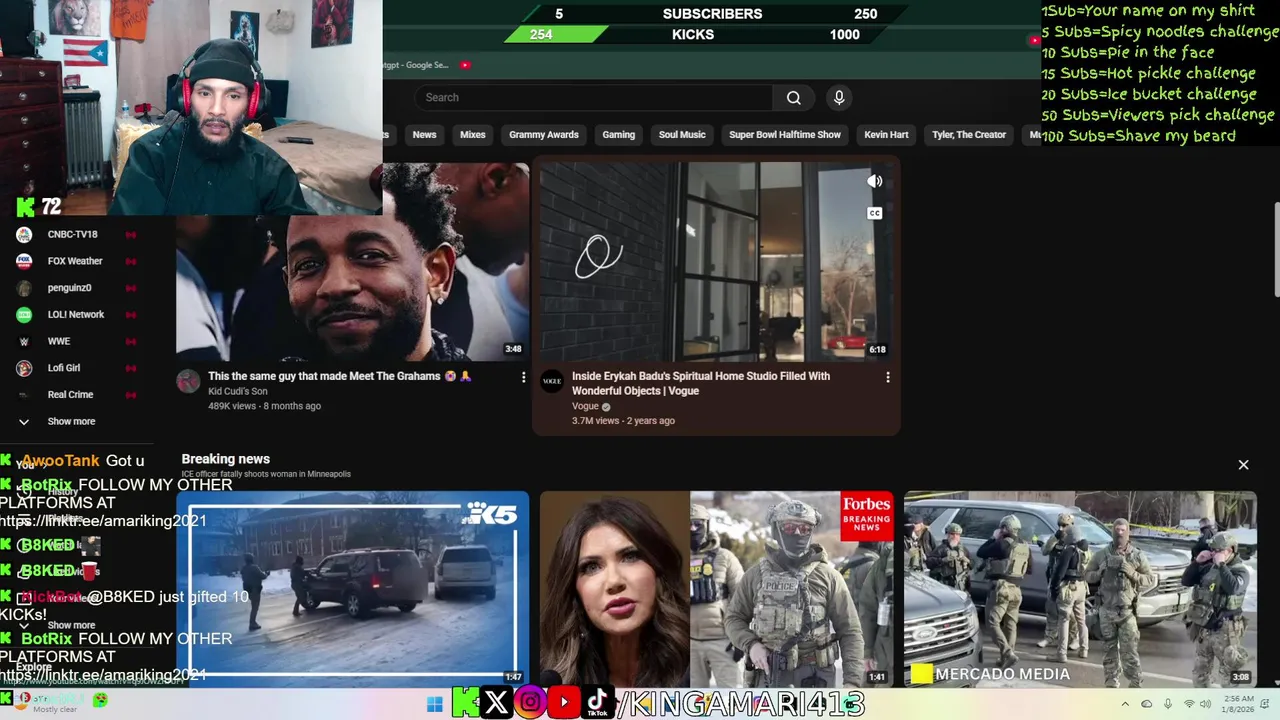
Task: Open three-dot menu for Erykah Badu video
Action: point(887,377)
